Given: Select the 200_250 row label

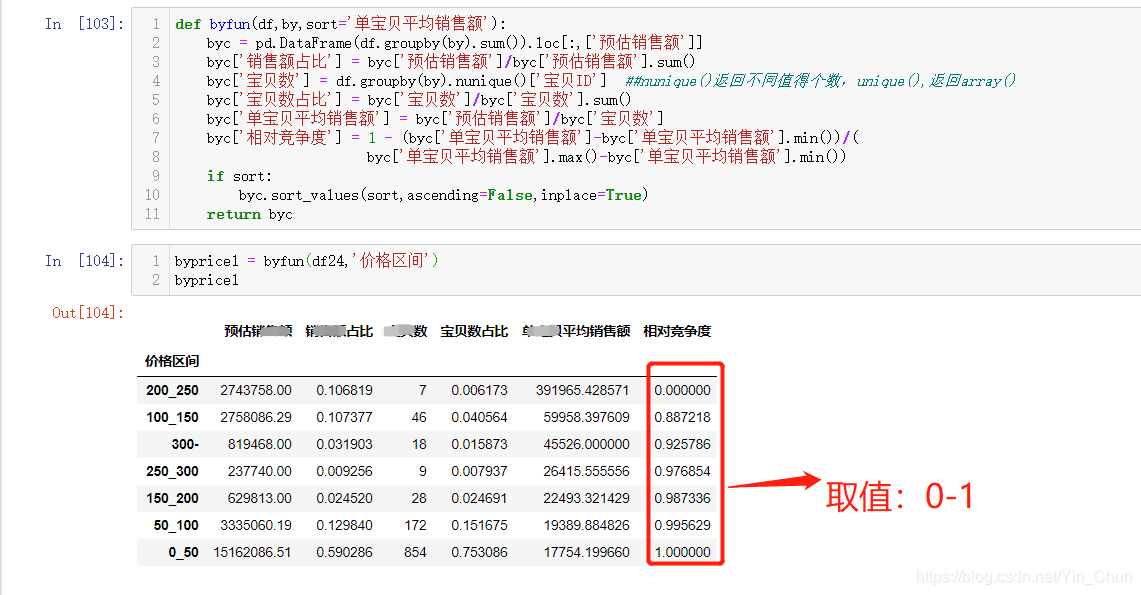Looking at the screenshot, I should click(x=172, y=390).
